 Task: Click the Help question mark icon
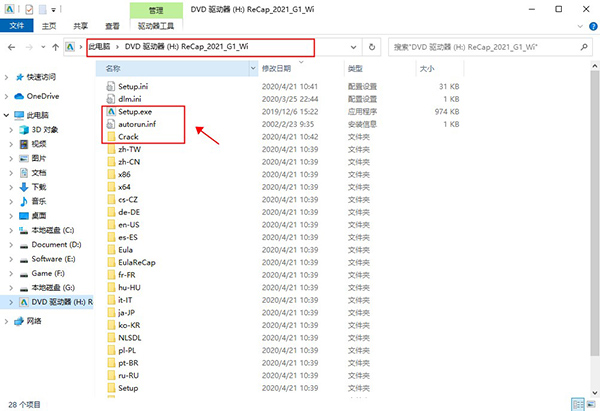593,26
